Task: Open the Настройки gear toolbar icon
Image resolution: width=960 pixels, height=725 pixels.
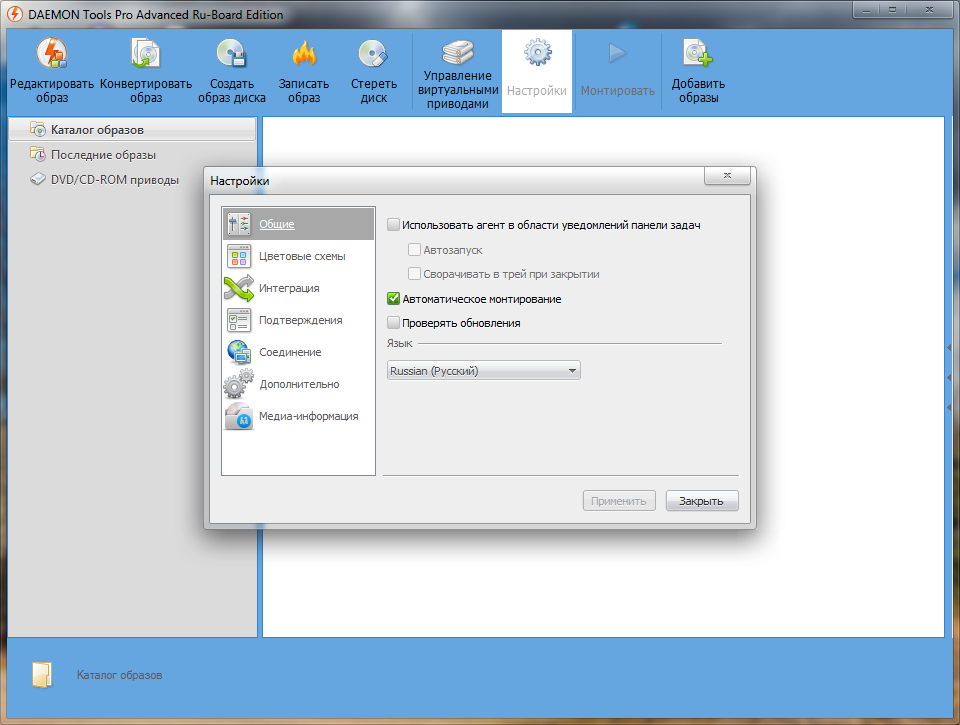Action: click(x=538, y=53)
